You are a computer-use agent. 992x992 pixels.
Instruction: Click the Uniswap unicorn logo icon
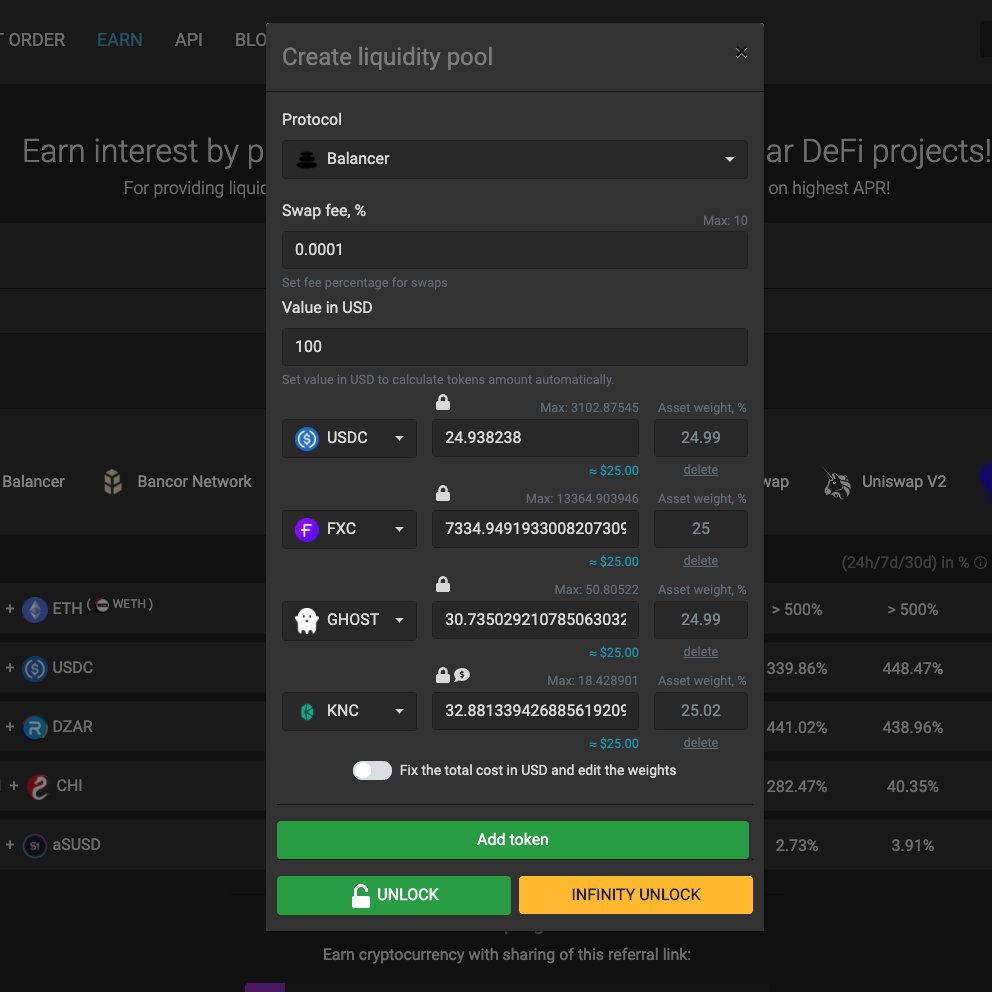836,483
